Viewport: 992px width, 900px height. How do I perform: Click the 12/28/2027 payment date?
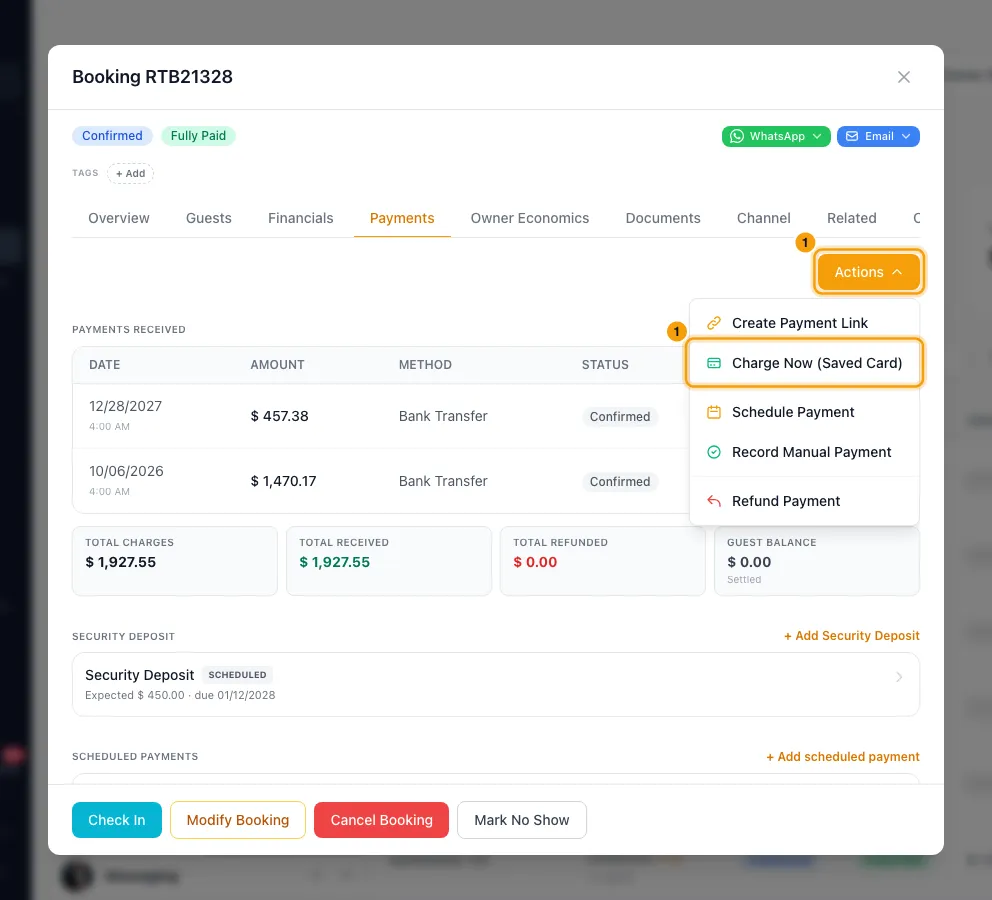(x=125, y=407)
